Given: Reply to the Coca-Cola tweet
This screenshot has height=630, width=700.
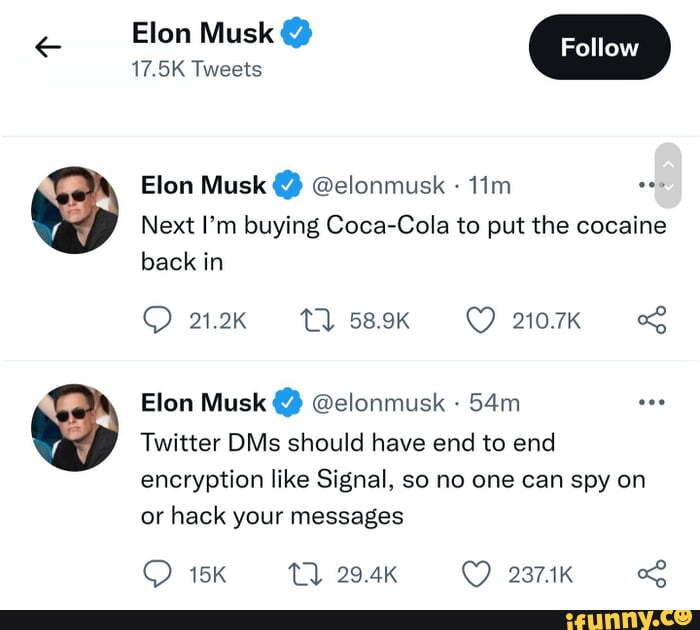Looking at the screenshot, I should [x=157, y=320].
